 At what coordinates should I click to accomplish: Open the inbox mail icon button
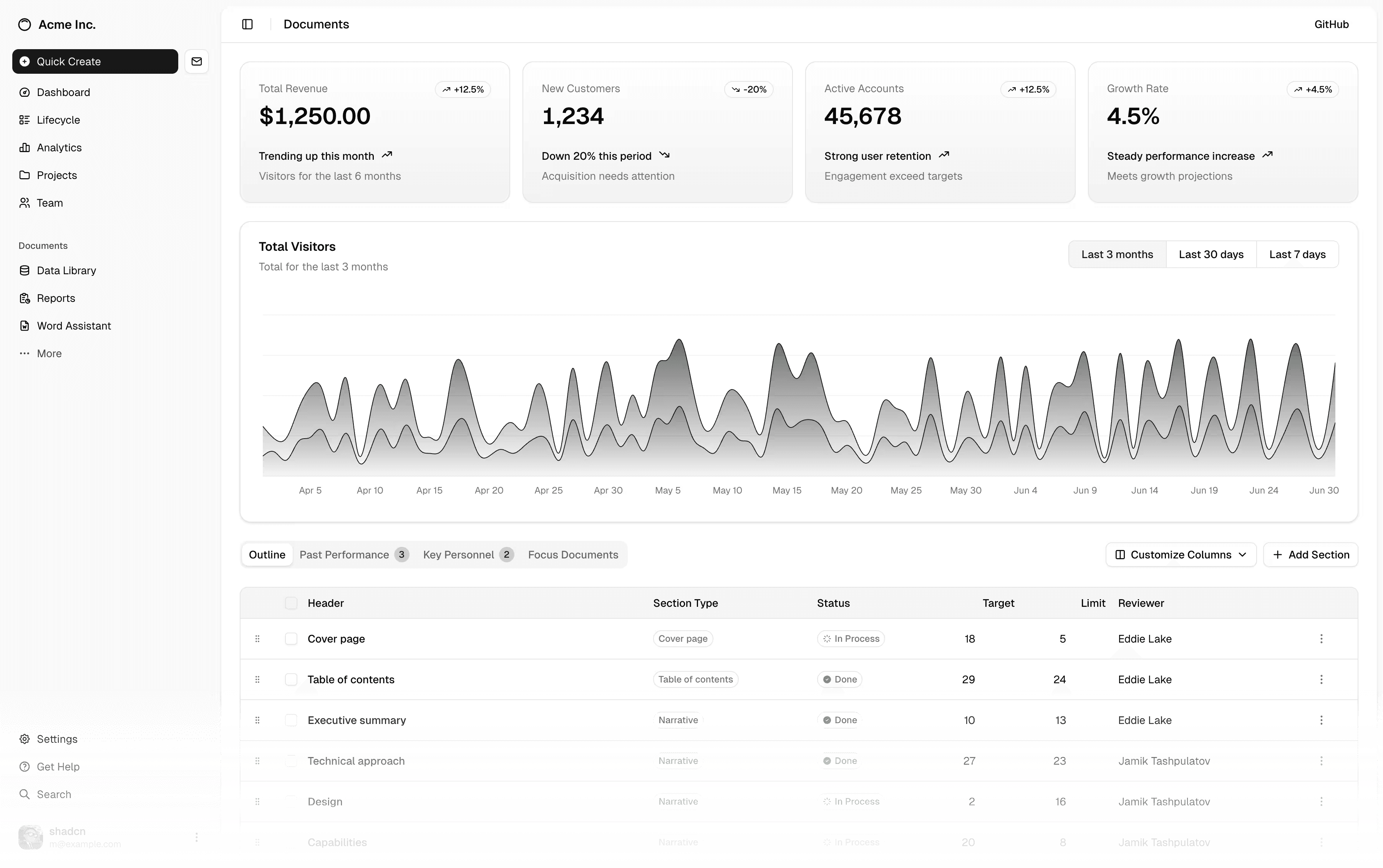[x=196, y=61]
